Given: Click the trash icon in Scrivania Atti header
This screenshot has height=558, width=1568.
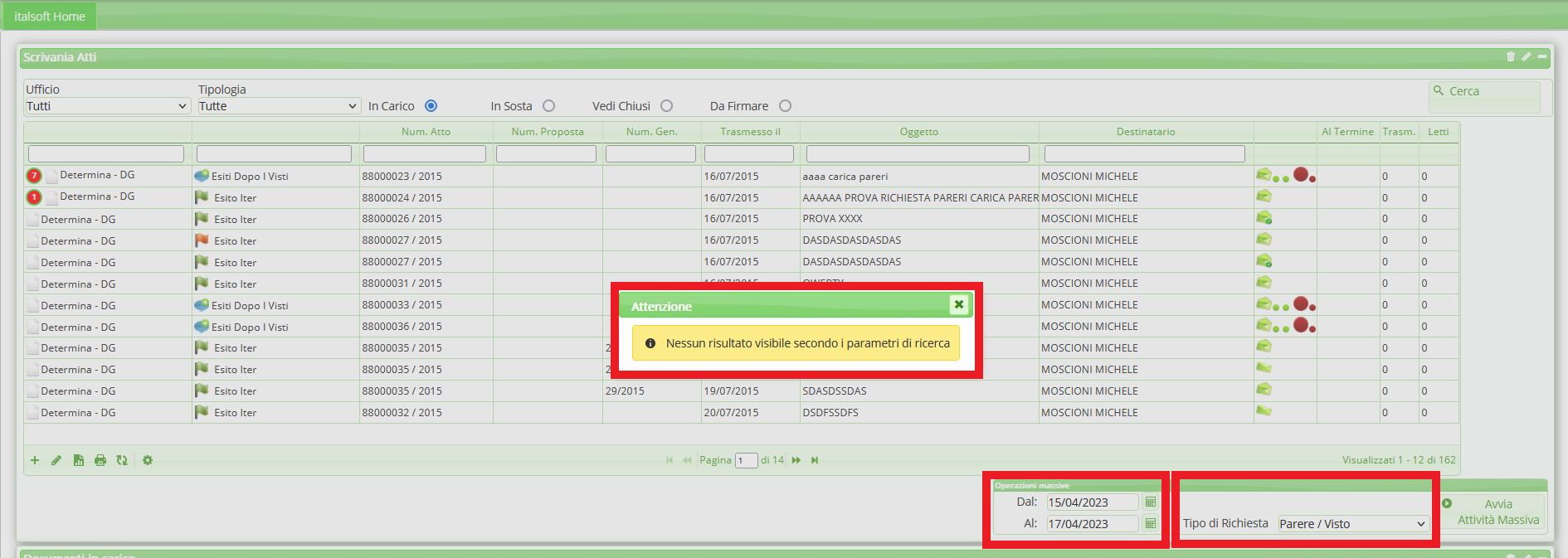Looking at the screenshot, I should pos(1510,56).
